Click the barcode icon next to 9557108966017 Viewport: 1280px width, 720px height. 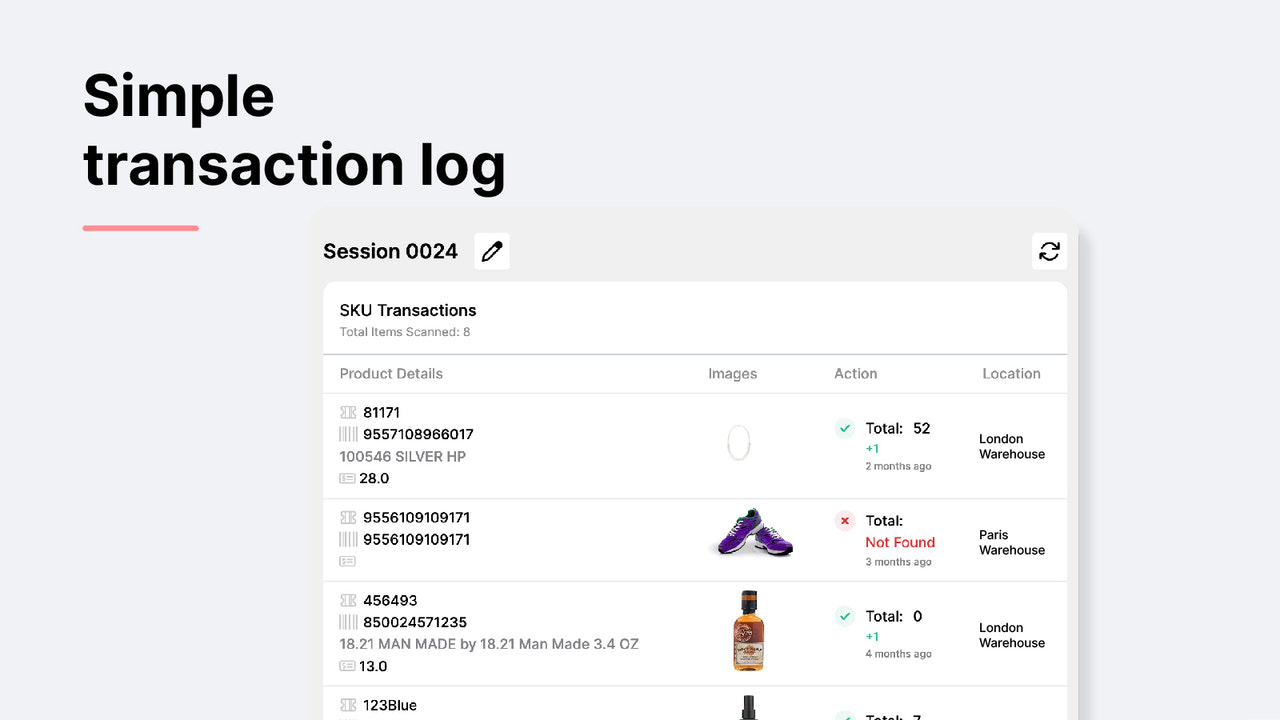pyautogui.click(x=347, y=434)
